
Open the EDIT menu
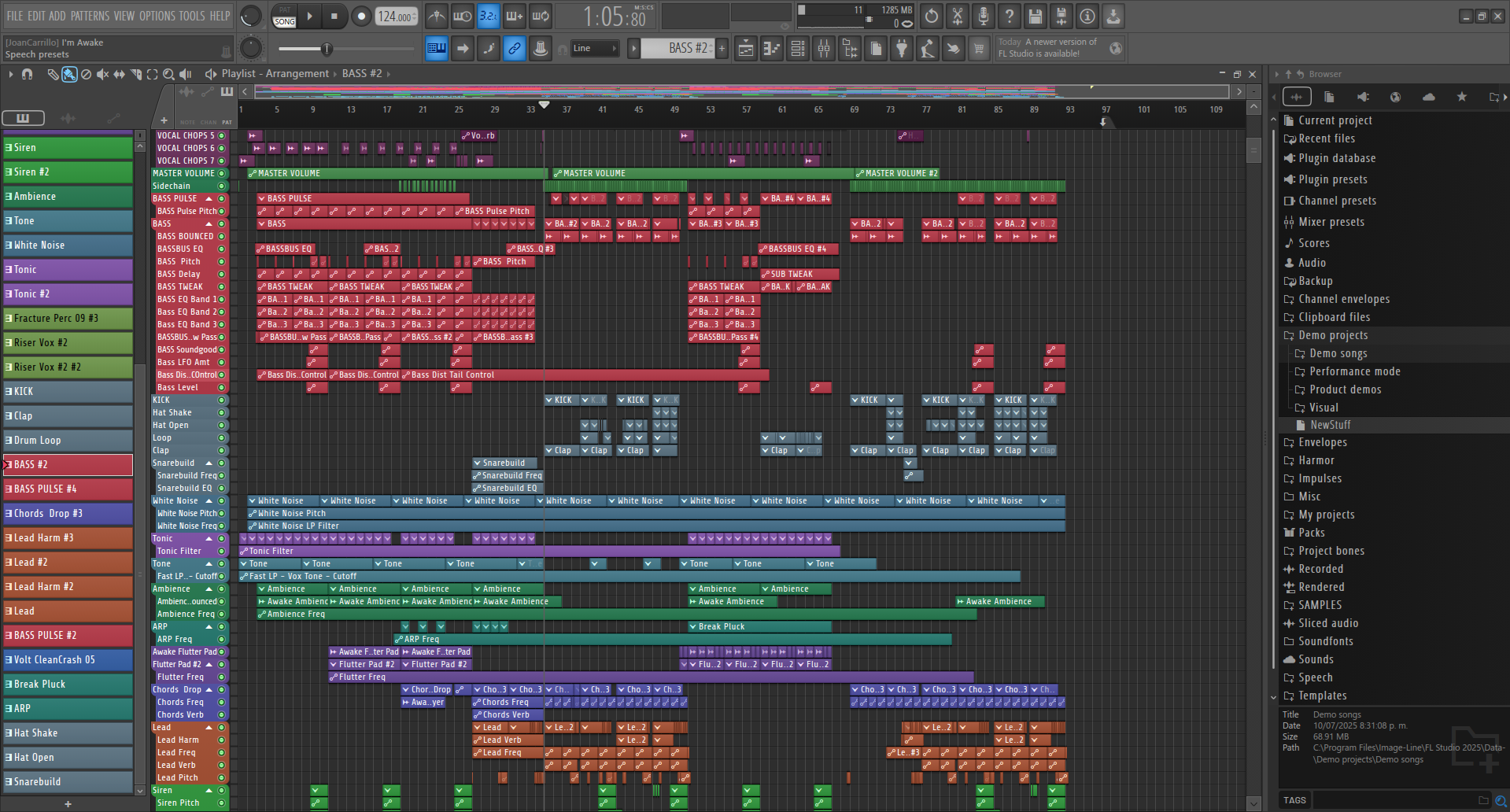point(36,16)
